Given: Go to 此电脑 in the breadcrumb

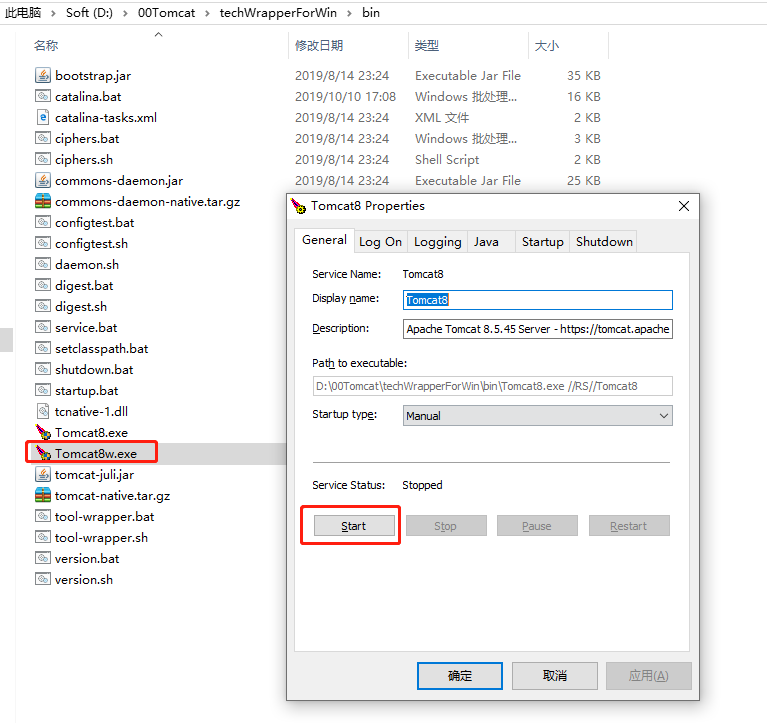Looking at the screenshot, I should point(23,13).
